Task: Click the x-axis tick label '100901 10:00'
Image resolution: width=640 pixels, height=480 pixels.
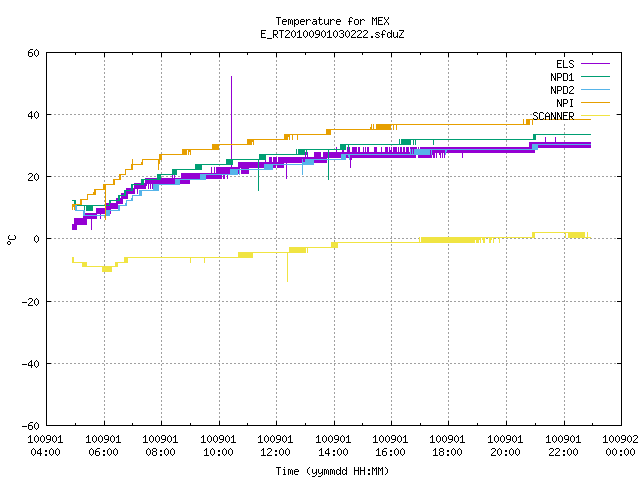Action: [x=218, y=446]
